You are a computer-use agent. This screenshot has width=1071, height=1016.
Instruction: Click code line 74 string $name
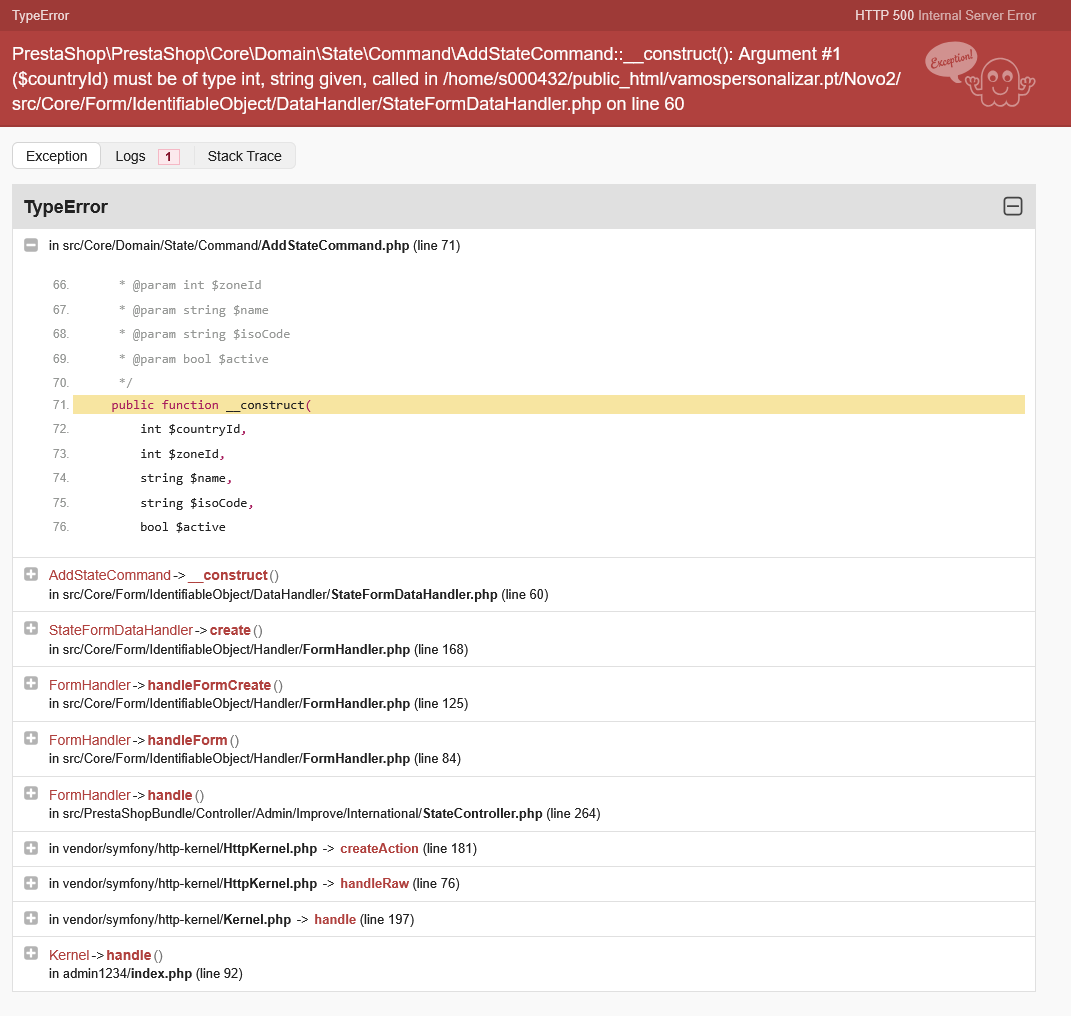tap(186, 478)
